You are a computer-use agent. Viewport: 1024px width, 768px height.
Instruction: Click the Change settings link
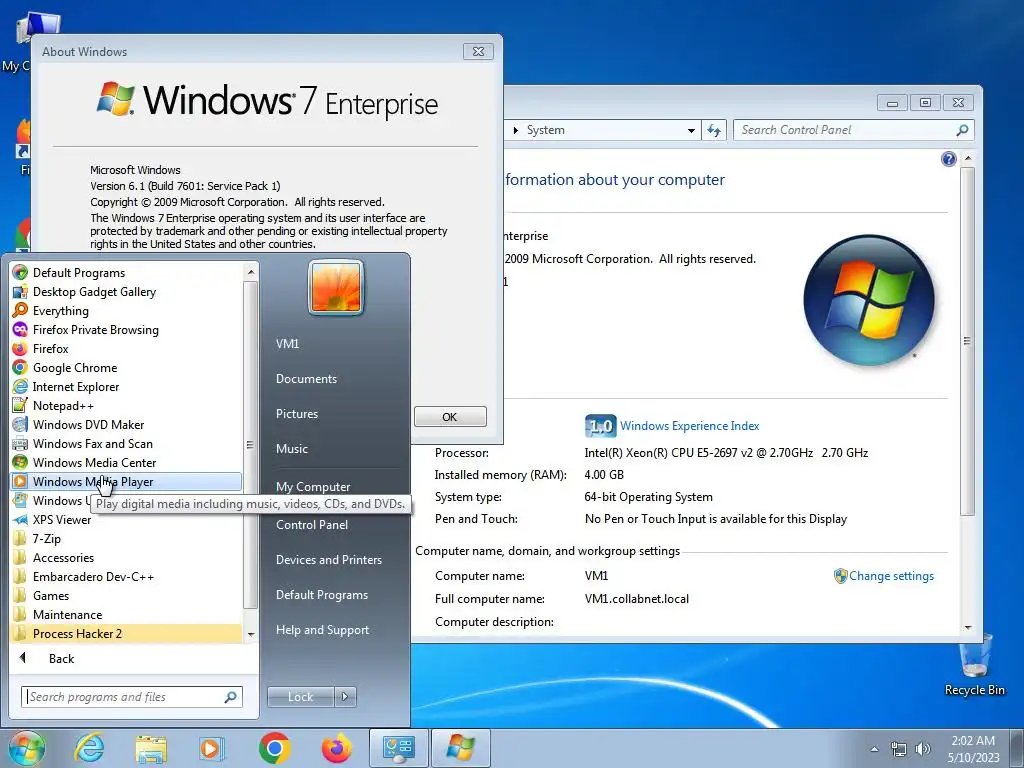891,576
